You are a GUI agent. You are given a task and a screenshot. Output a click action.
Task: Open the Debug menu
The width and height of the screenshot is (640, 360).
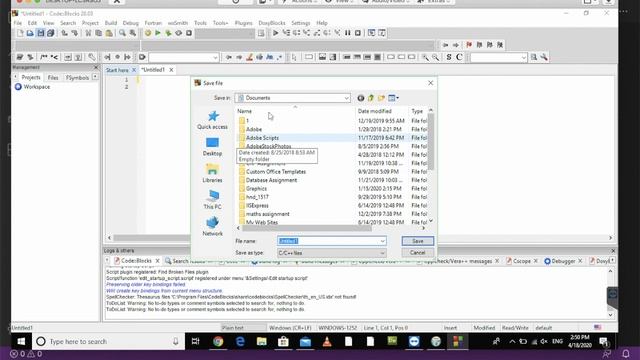click(x=131, y=23)
